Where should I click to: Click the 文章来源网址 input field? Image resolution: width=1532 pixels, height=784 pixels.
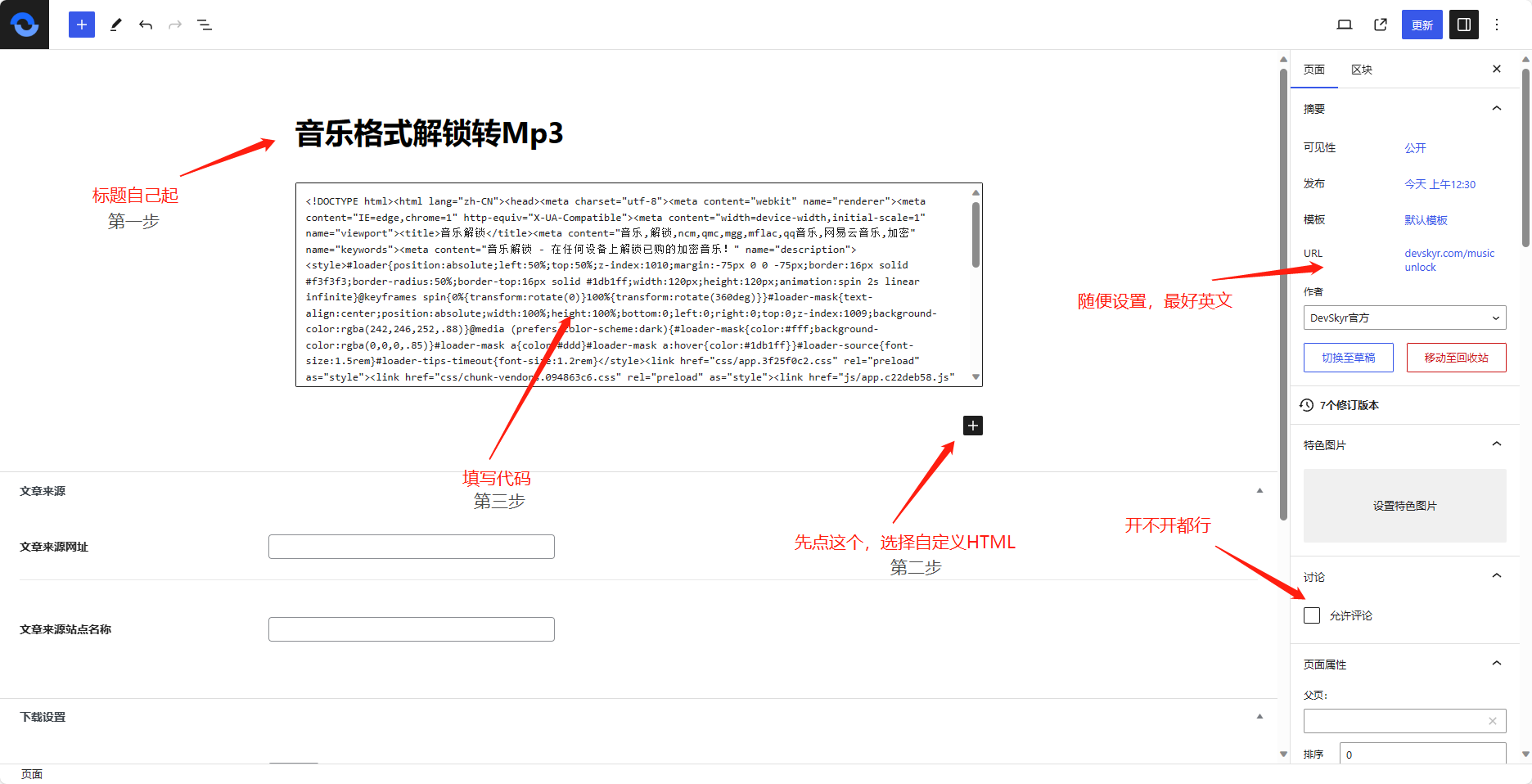tap(412, 547)
